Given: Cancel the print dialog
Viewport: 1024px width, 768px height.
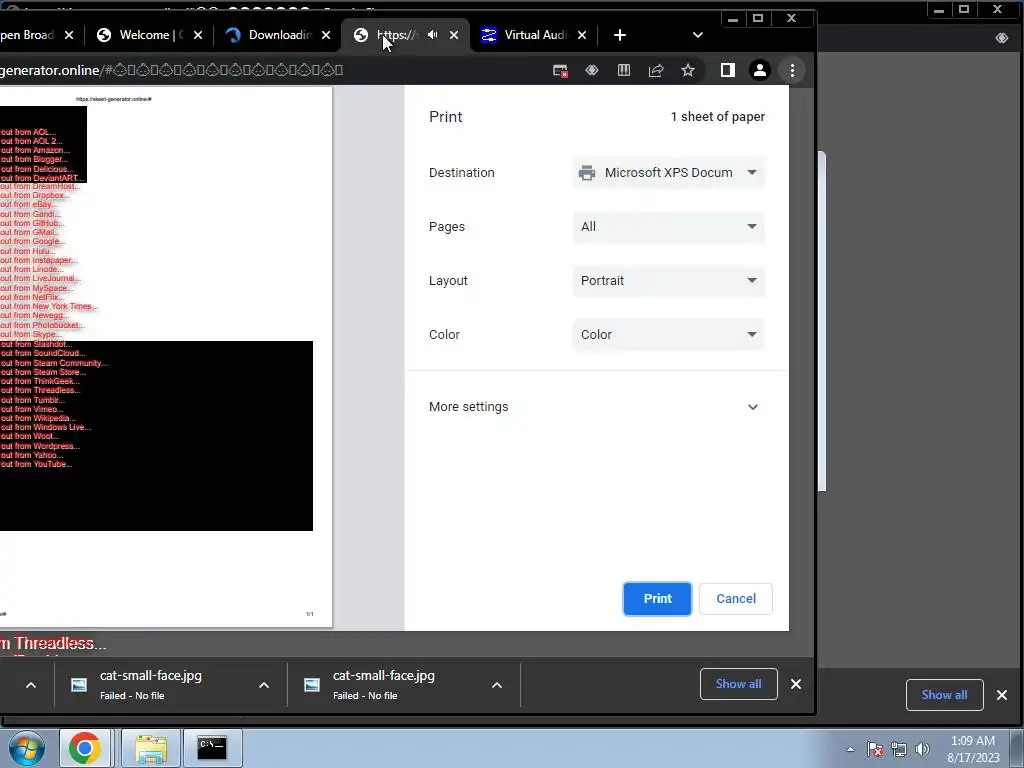Looking at the screenshot, I should [x=735, y=599].
